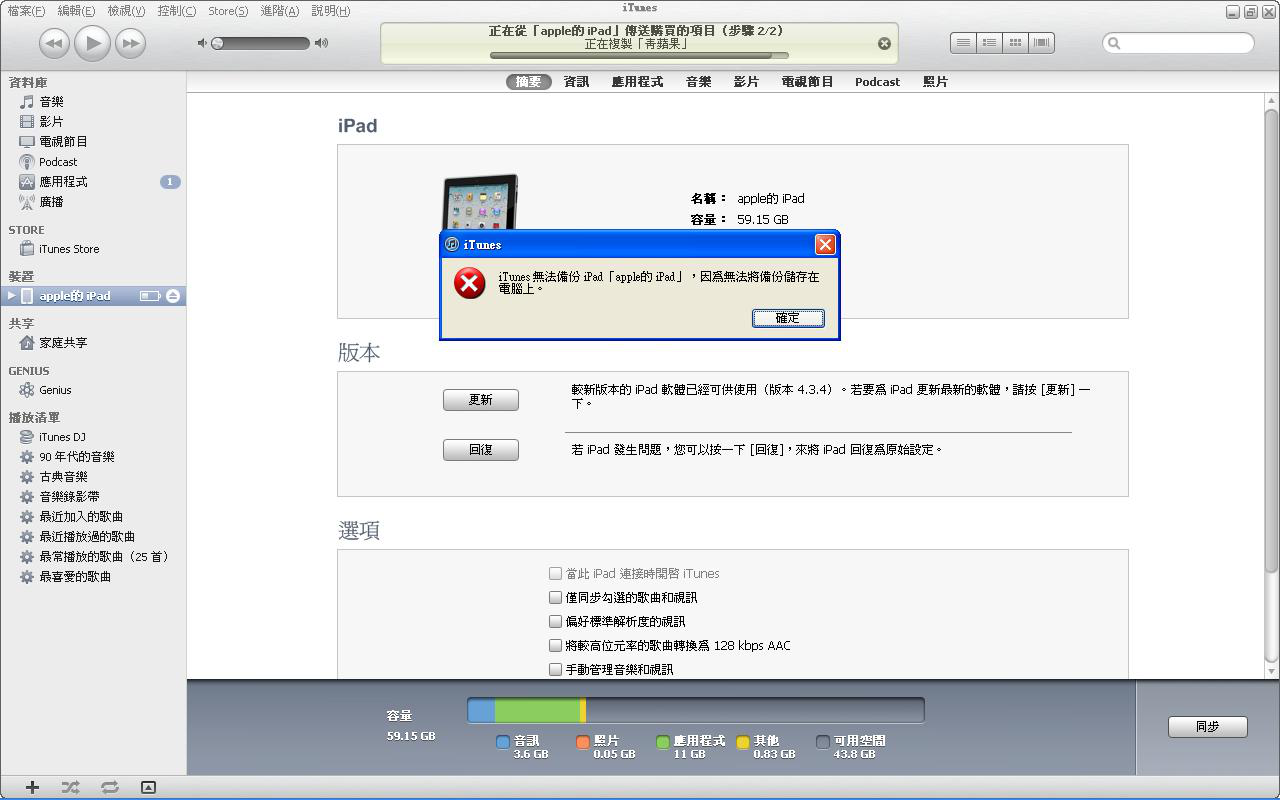Switch to the 照片 tab

pyautogui.click(x=935, y=82)
